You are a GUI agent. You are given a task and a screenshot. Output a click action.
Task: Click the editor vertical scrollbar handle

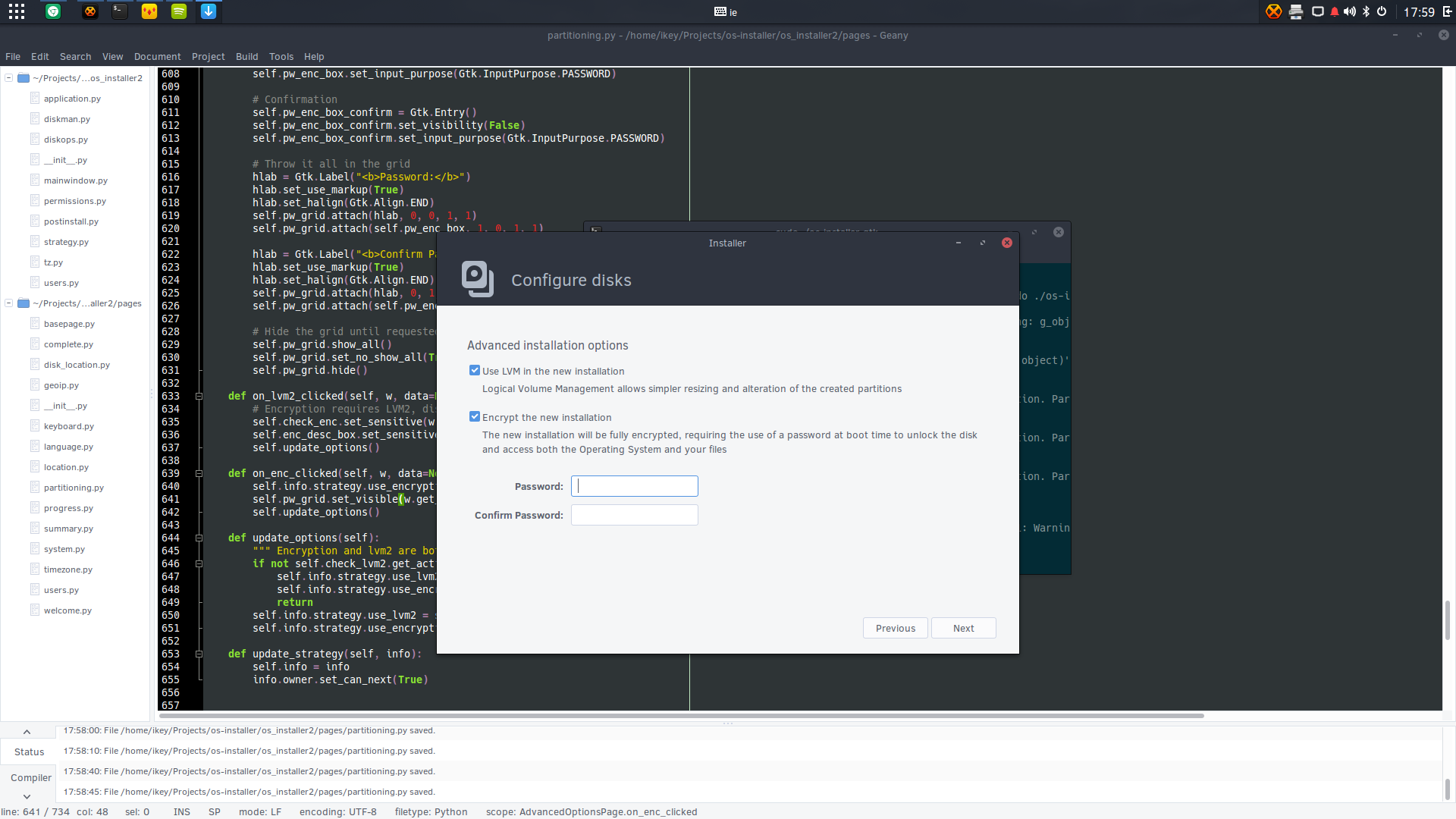click(x=1447, y=620)
